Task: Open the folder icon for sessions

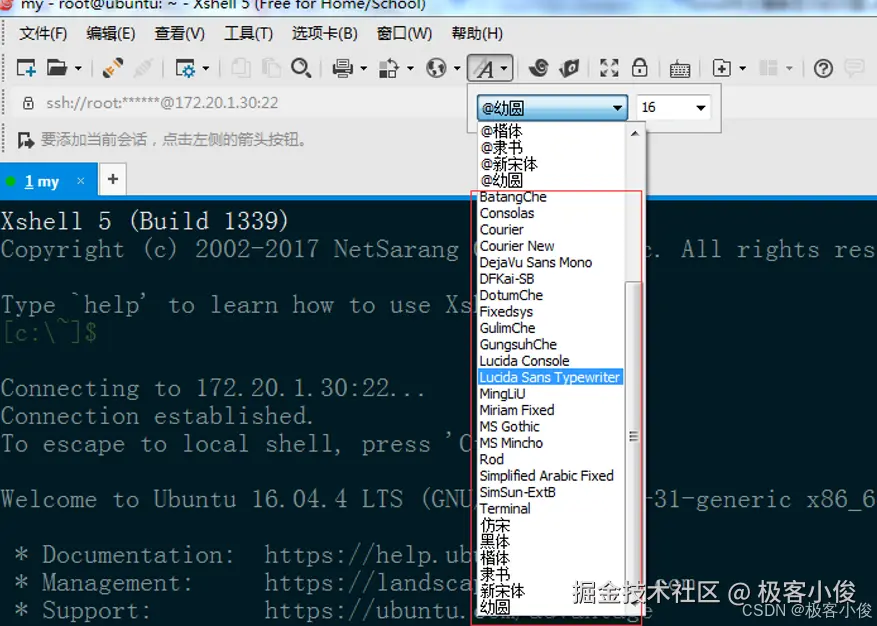Action: coord(56,68)
